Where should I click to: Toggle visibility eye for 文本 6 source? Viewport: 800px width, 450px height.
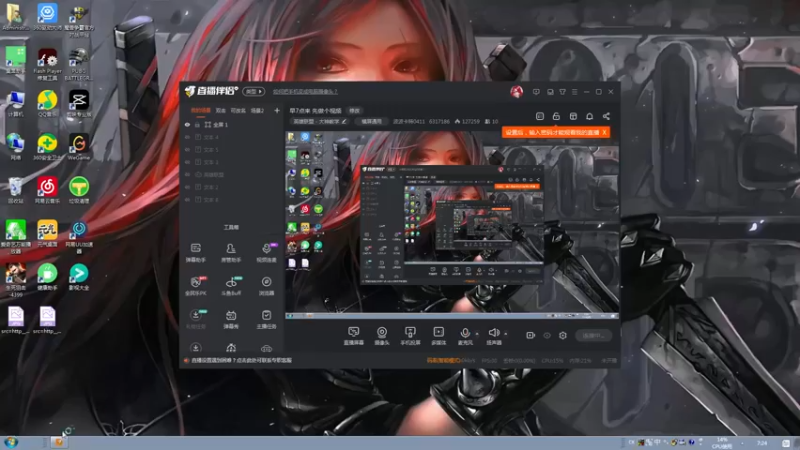(x=187, y=199)
